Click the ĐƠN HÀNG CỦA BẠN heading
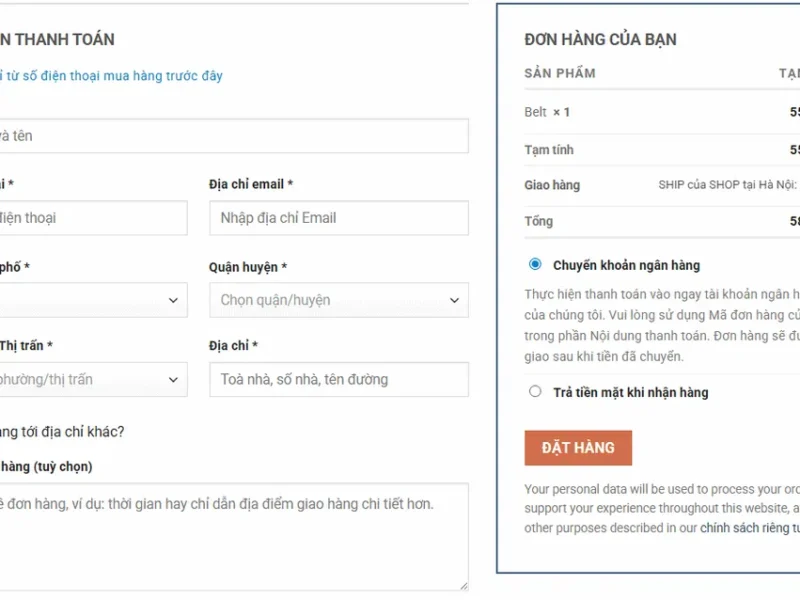800x600 pixels. tap(600, 39)
